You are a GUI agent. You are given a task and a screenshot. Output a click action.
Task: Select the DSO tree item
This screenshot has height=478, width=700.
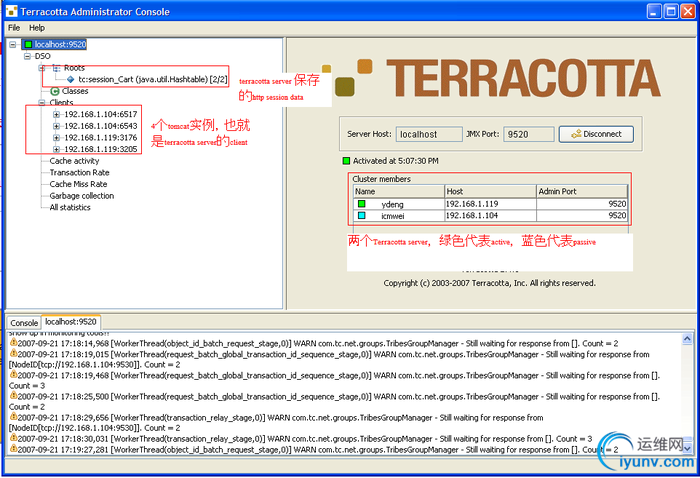42,56
